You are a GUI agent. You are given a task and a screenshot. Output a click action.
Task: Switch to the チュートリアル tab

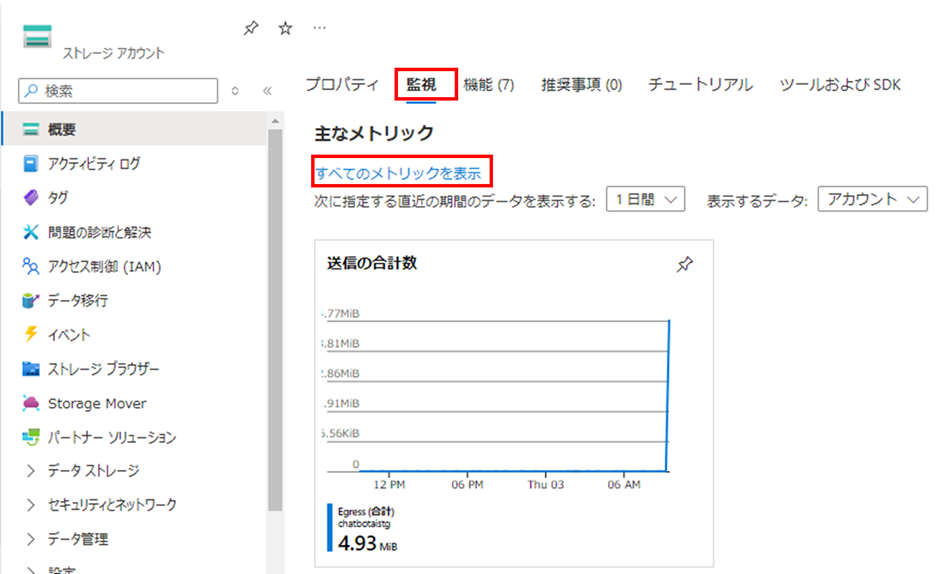pos(700,84)
